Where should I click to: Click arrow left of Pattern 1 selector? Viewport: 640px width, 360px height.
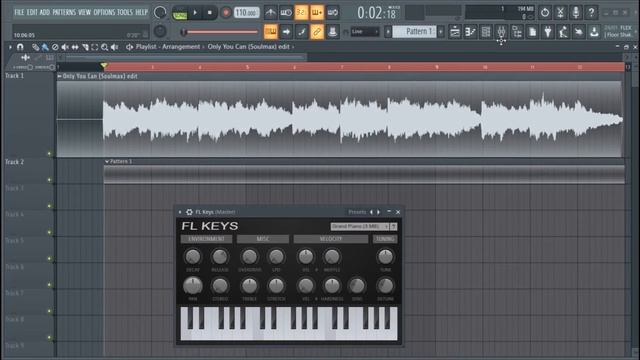click(x=388, y=31)
